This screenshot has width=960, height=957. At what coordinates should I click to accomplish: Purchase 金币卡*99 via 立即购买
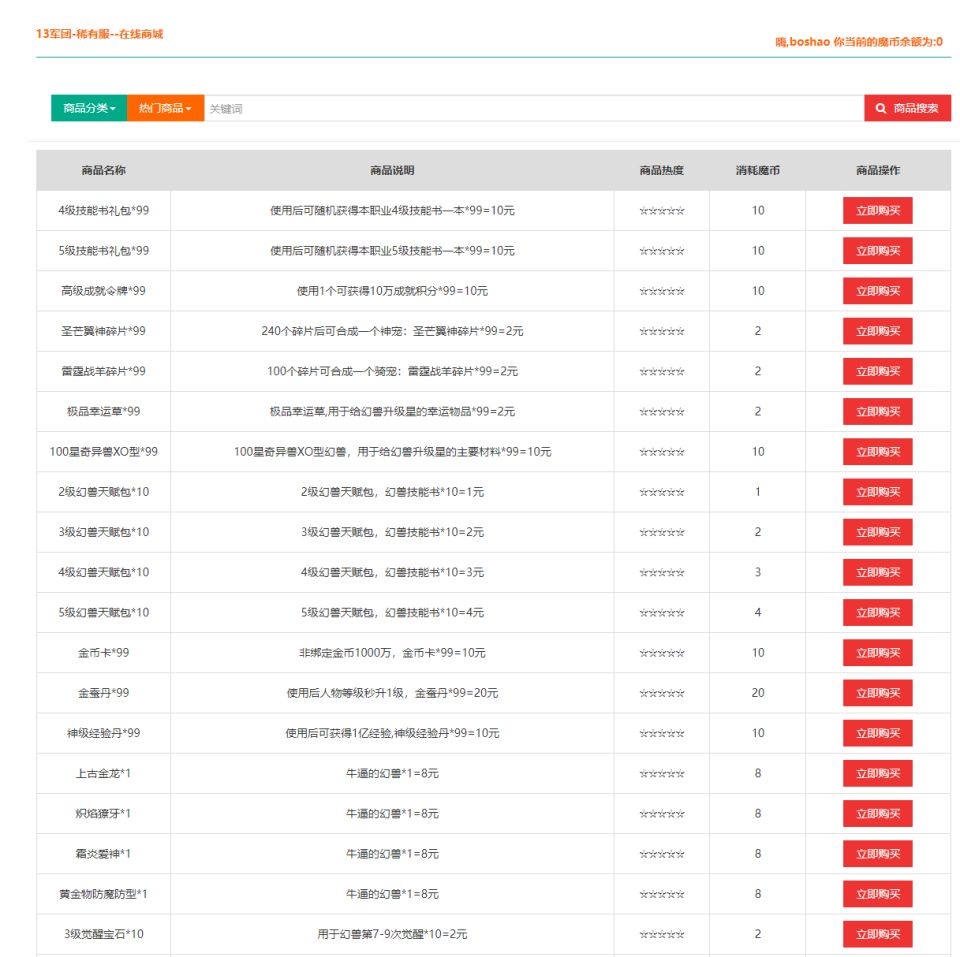pyautogui.click(x=877, y=652)
